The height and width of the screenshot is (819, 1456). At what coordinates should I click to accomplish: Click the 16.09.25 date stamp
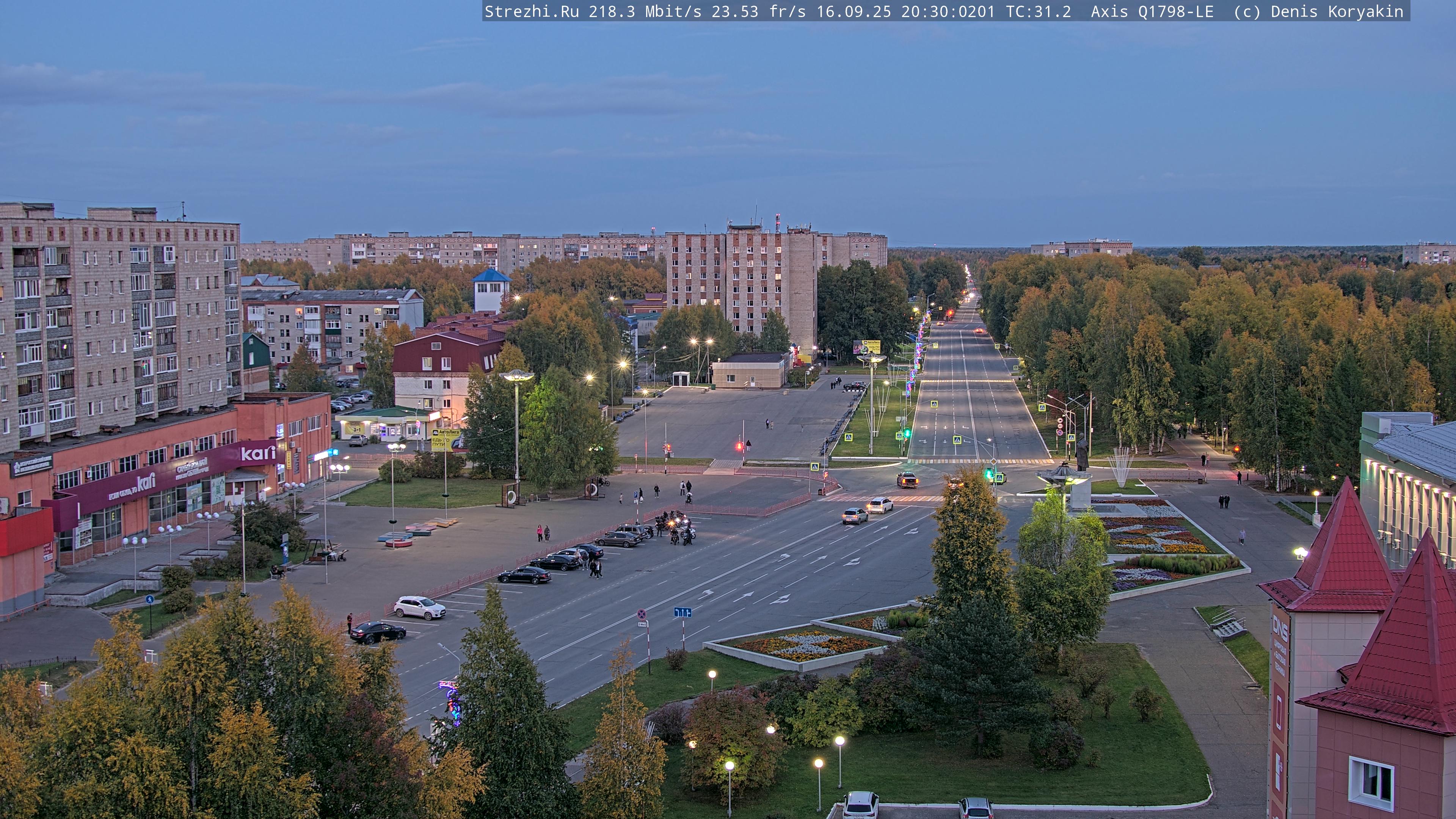pos(854,11)
